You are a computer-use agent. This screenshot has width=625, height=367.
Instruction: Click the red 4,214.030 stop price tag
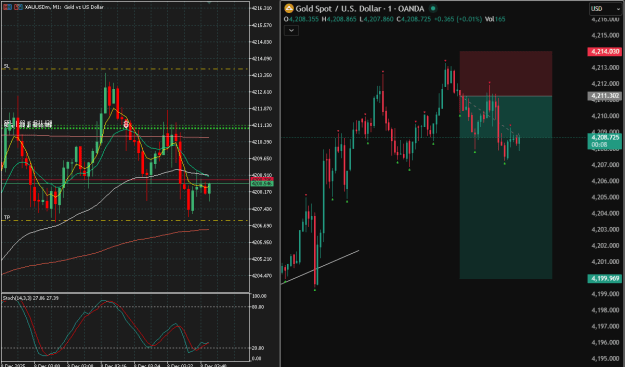tap(605, 51)
